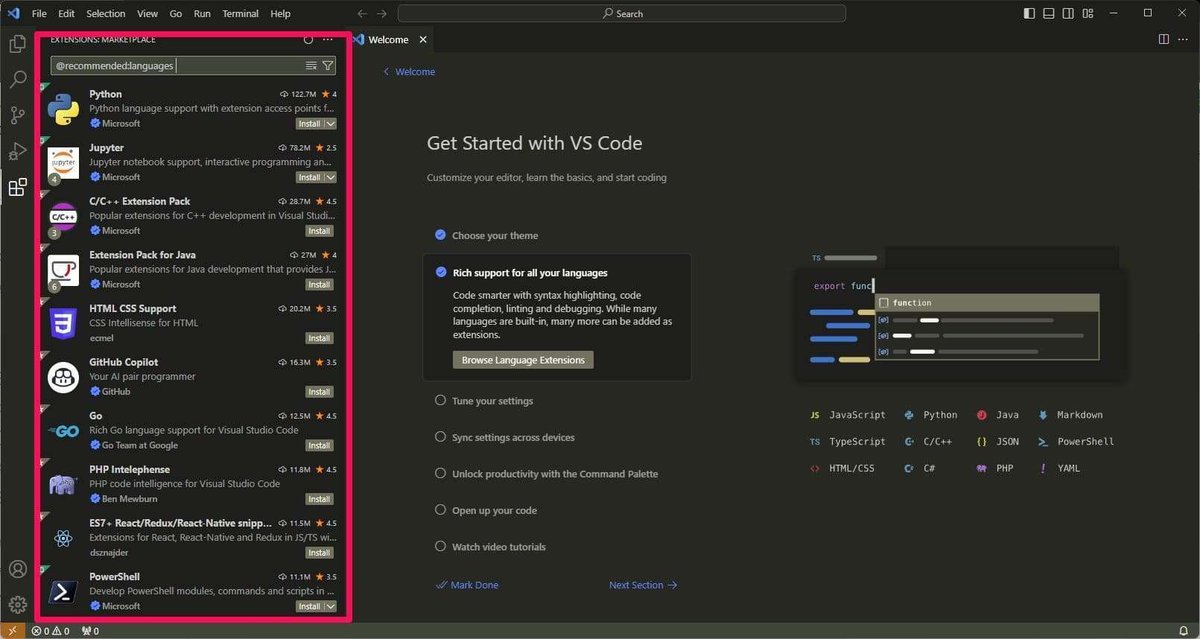Image resolution: width=1200 pixels, height=639 pixels.
Task: Open the HTML CSS Support extension icon
Action: pos(64,324)
